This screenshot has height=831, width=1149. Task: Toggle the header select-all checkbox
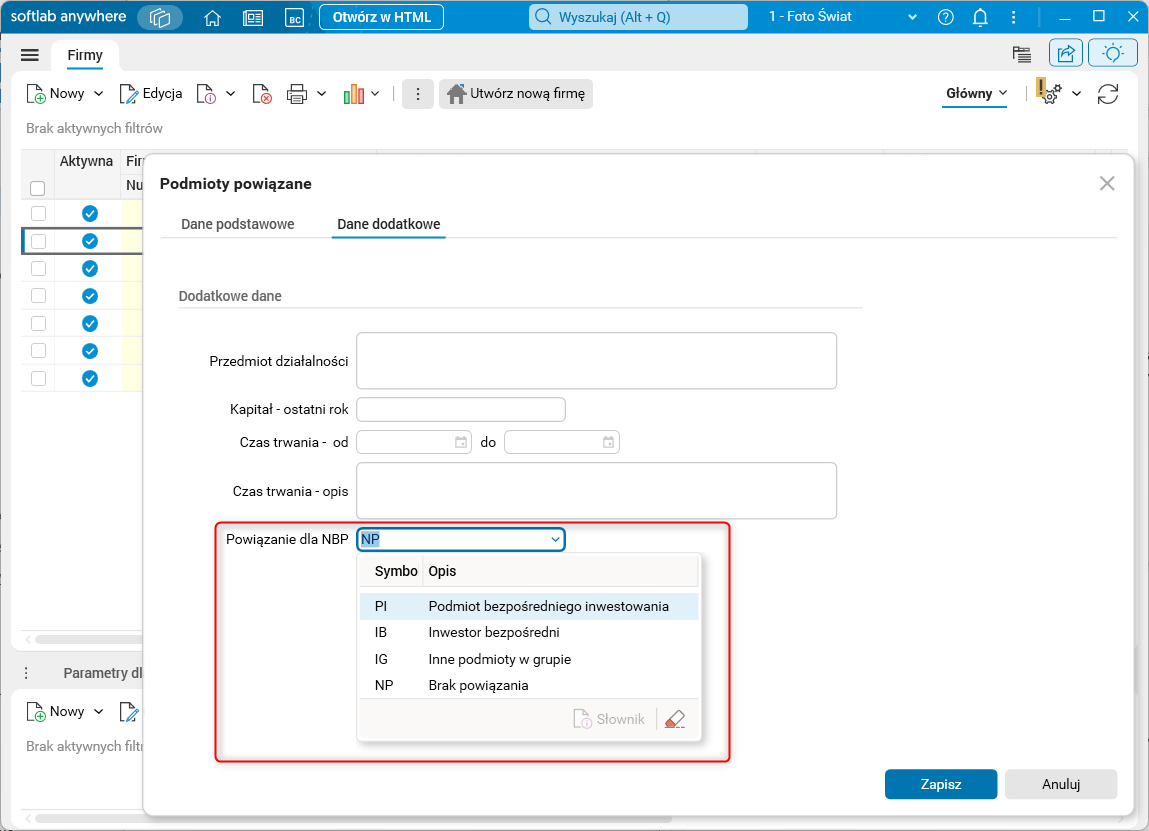(x=37, y=188)
